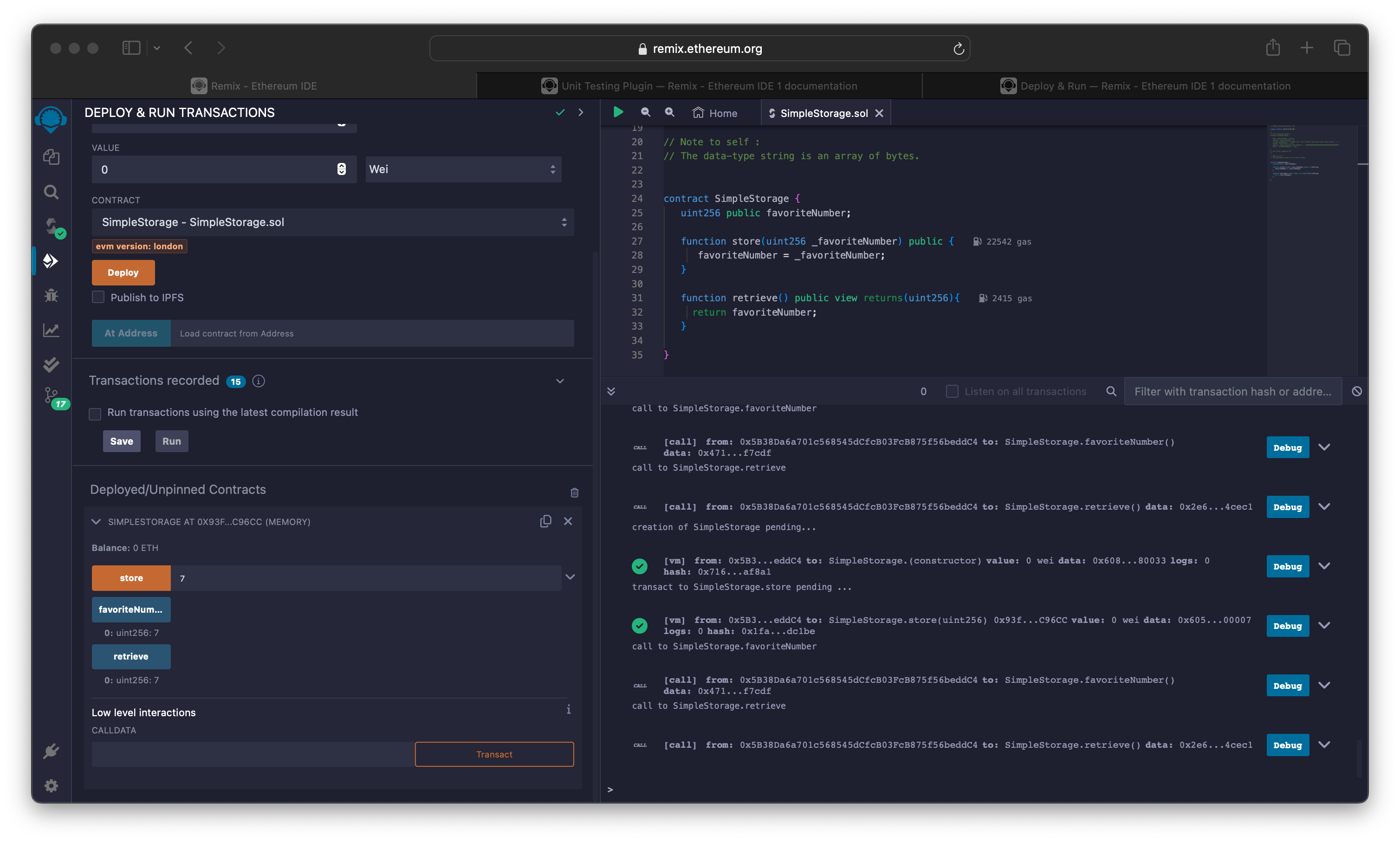Copy the deployed SimpleStorage contract address
This screenshot has height=842, width=1400.
[x=545, y=521]
